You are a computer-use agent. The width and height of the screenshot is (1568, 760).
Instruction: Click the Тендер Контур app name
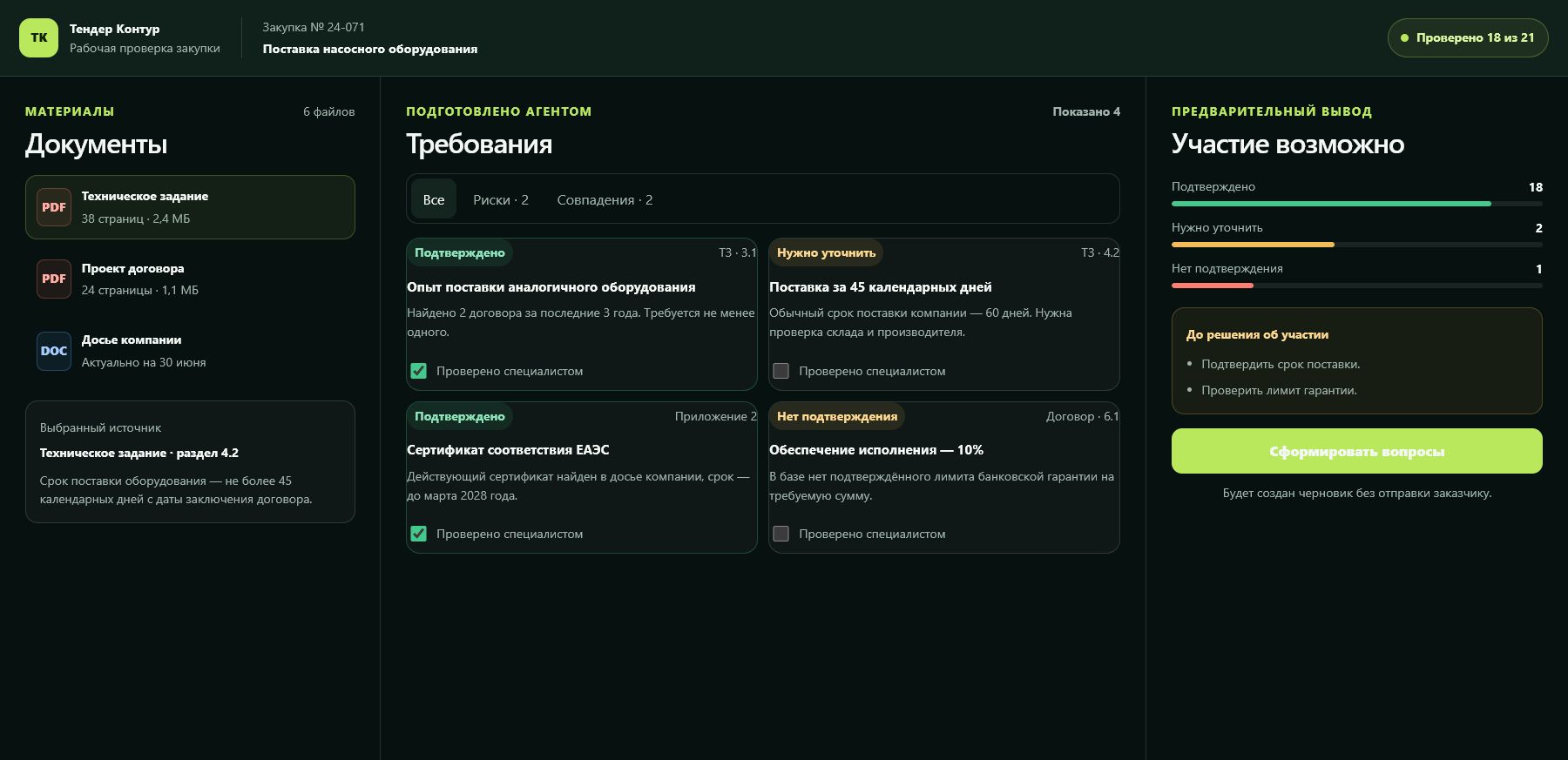click(x=115, y=29)
